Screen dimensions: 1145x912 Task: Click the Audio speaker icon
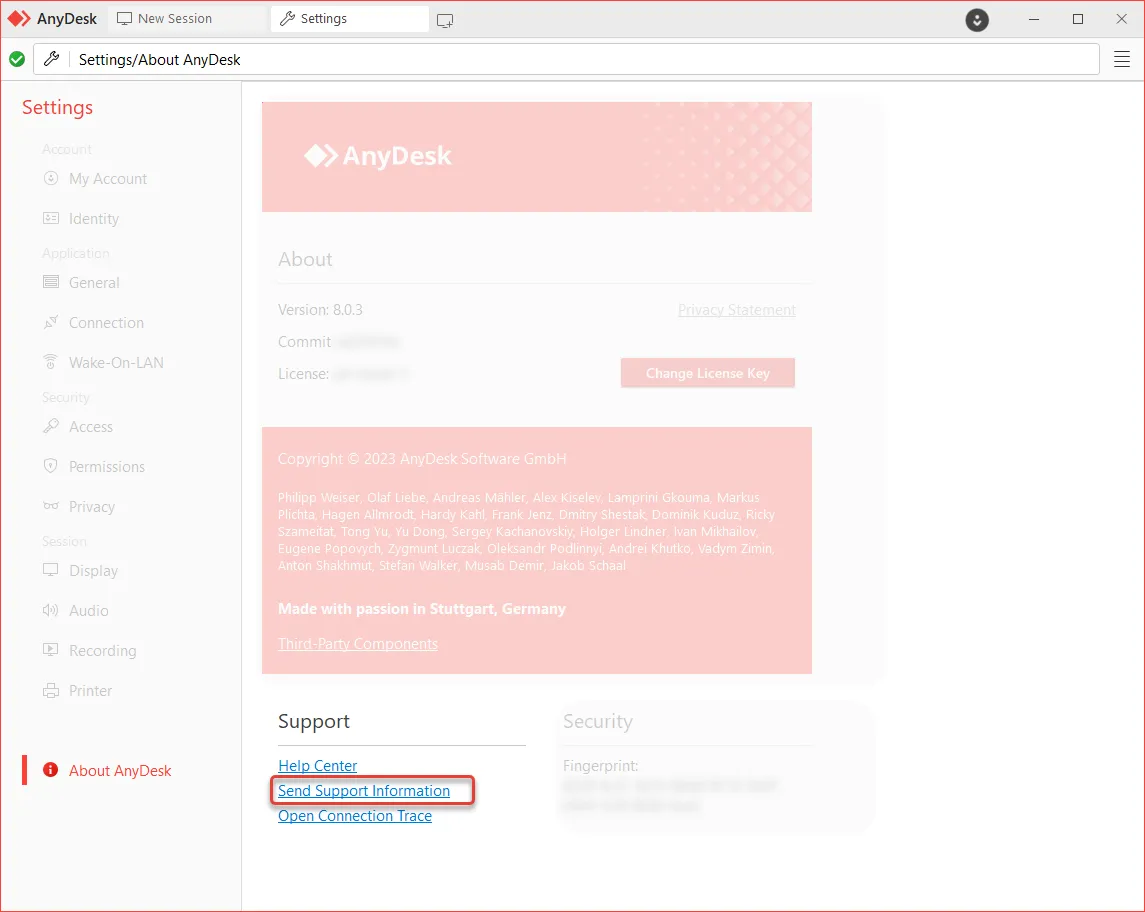pyautogui.click(x=51, y=611)
